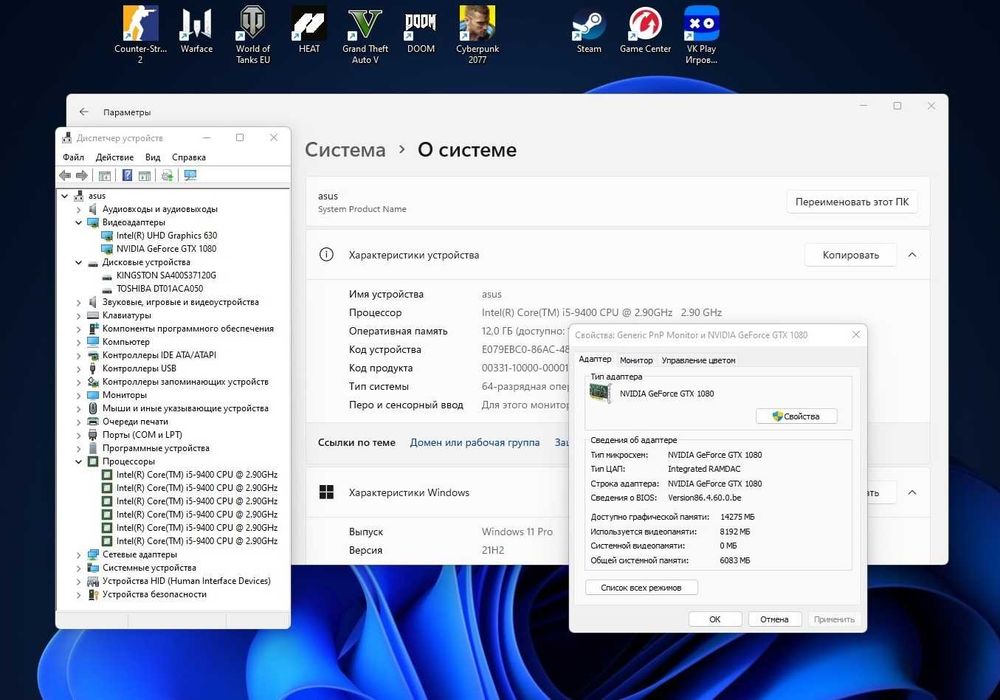This screenshot has height=700, width=1000.
Task: Collapse the Видеоадаптеры node
Action: (78, 222)
